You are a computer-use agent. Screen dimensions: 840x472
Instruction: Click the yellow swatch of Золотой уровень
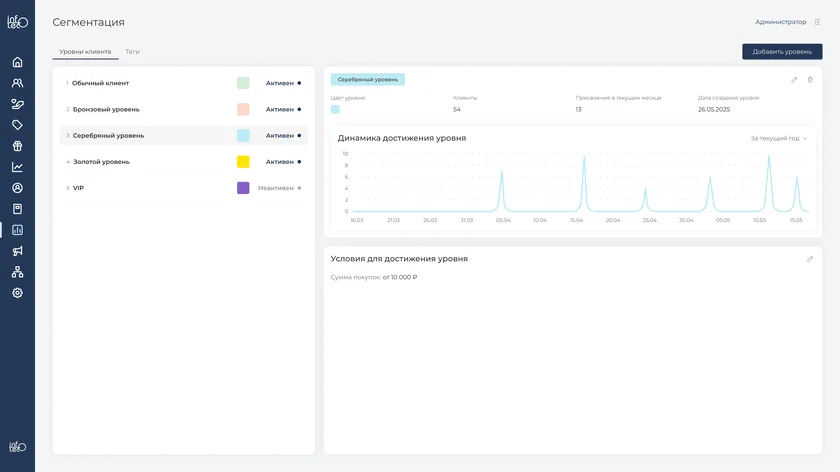click(x=243, y=162)
